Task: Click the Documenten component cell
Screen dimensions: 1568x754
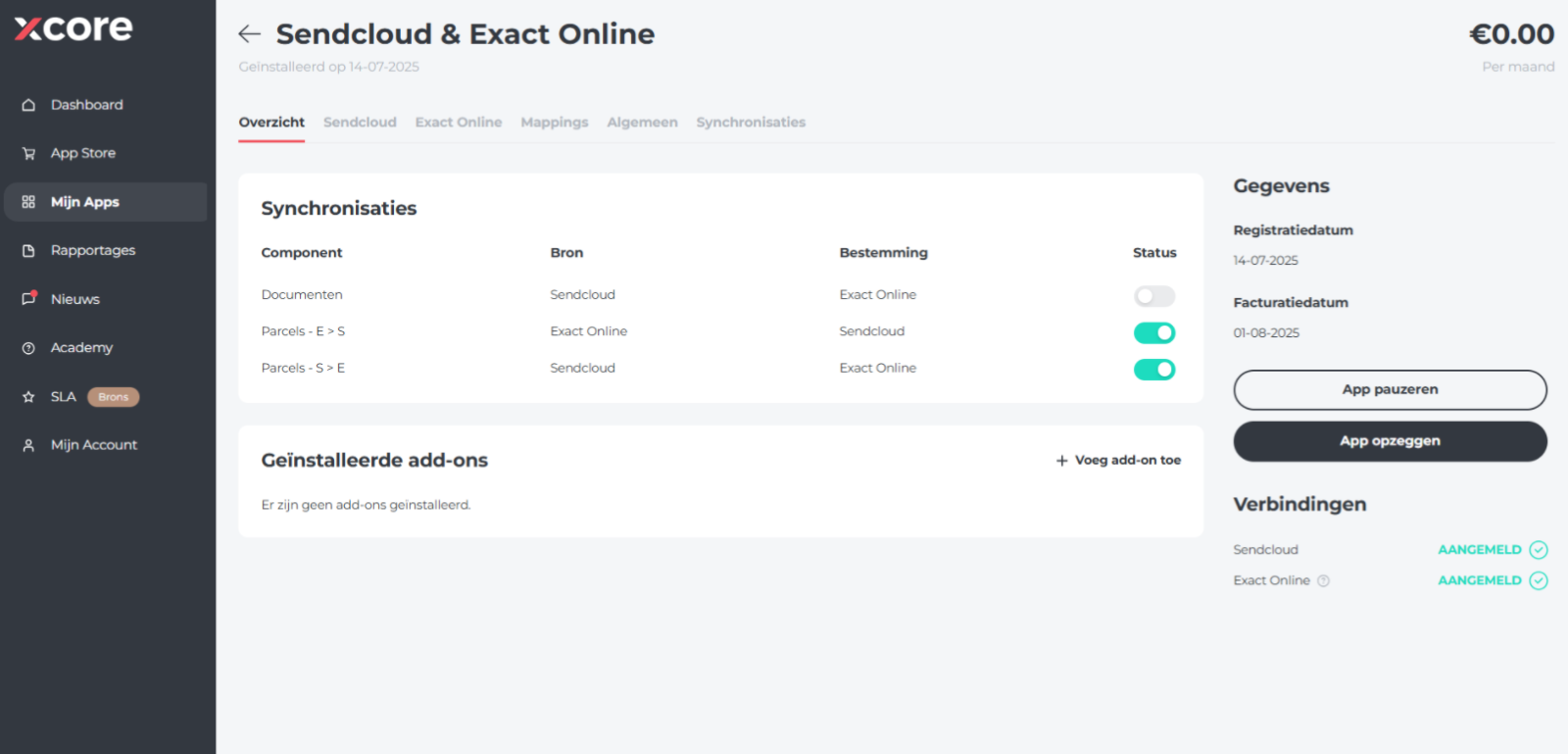Action: 302,295
